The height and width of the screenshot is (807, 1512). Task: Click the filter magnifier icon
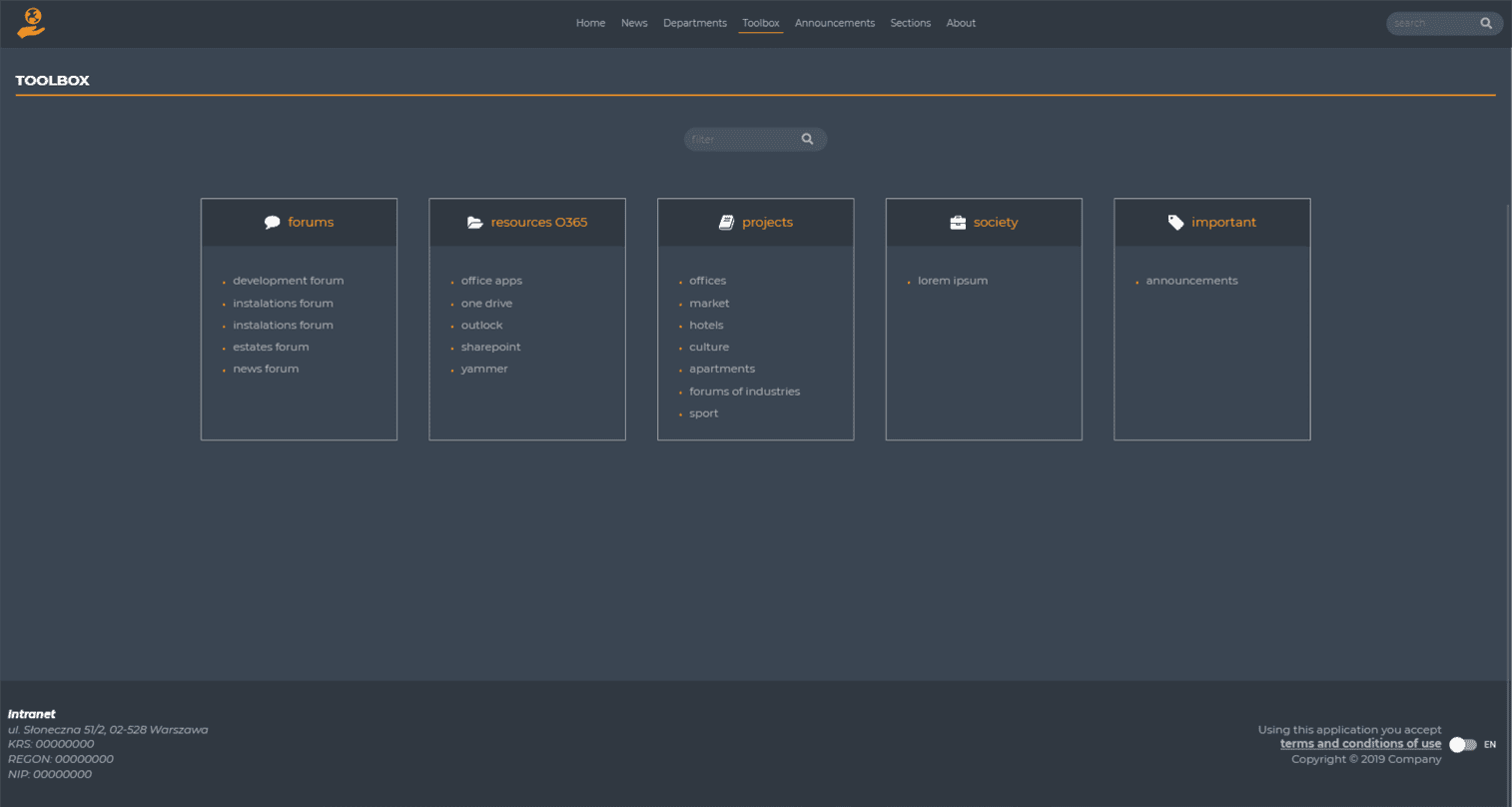click(x=807, y=139)
